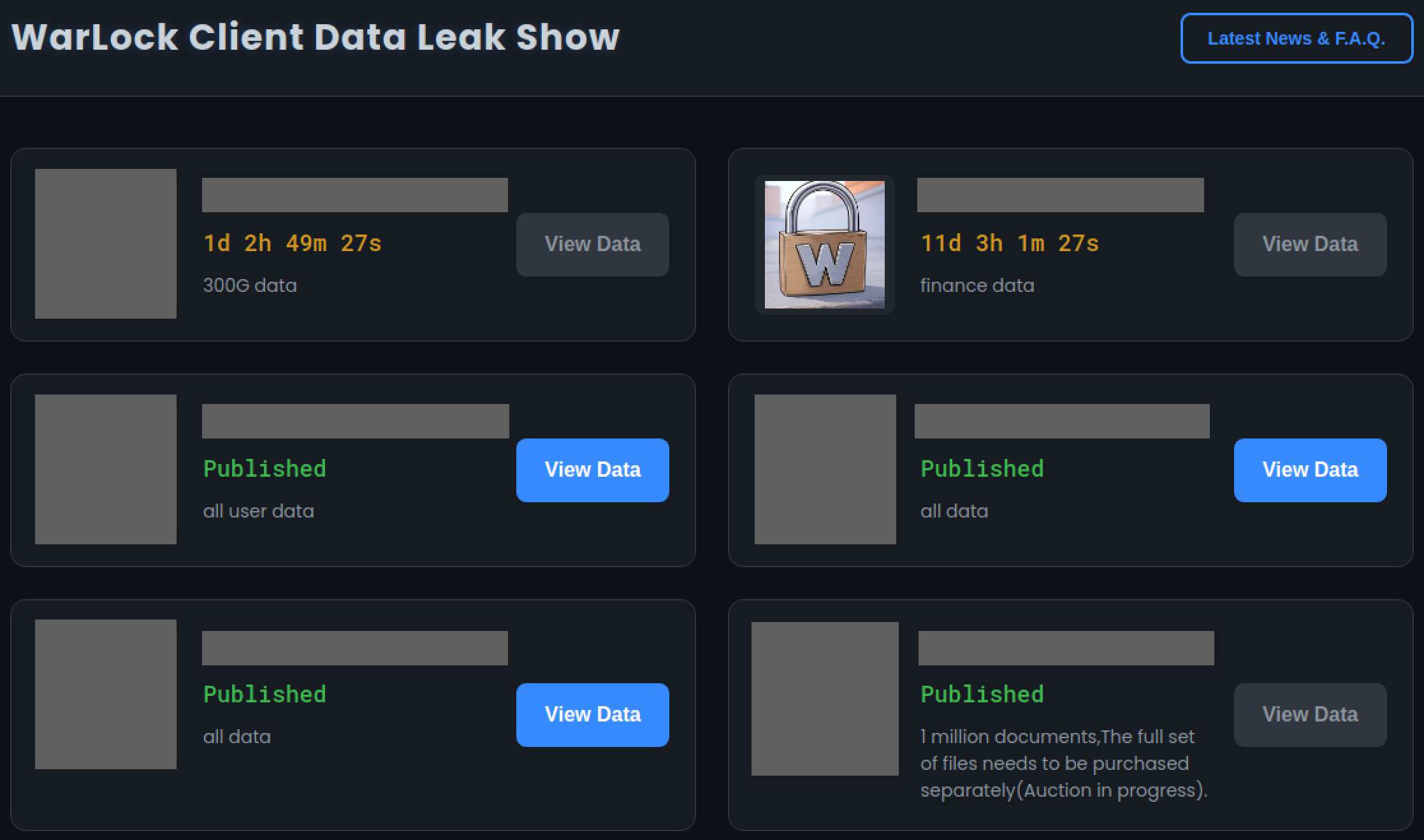Click View Data for the finance data listing
Screen dimensions: 1424x840
(1310, 244)
